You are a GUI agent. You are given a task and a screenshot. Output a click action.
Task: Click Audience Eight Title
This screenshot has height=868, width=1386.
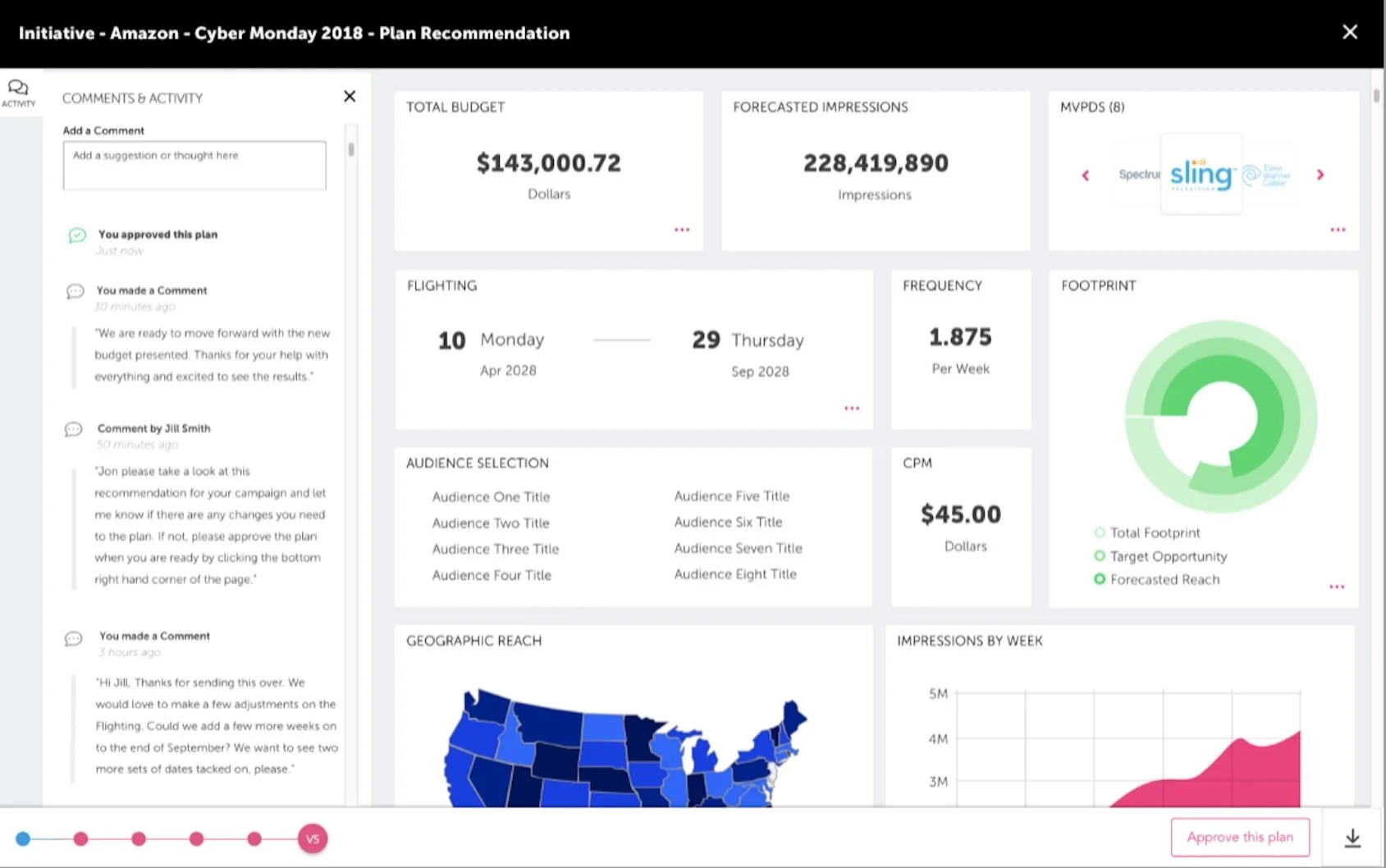coord(735,574)
